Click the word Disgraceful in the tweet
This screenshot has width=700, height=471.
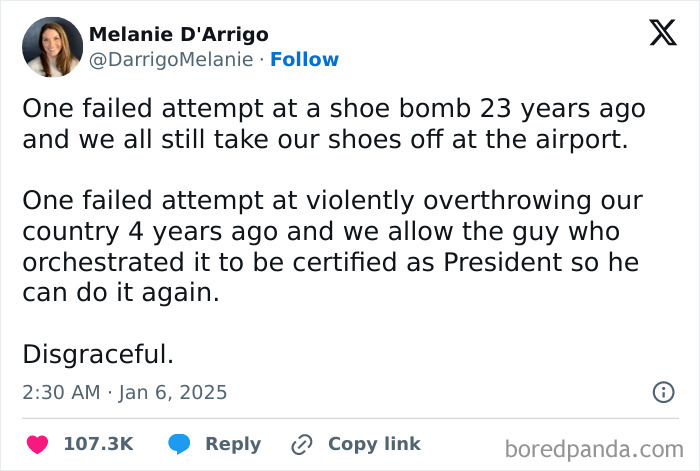point(98,353)
